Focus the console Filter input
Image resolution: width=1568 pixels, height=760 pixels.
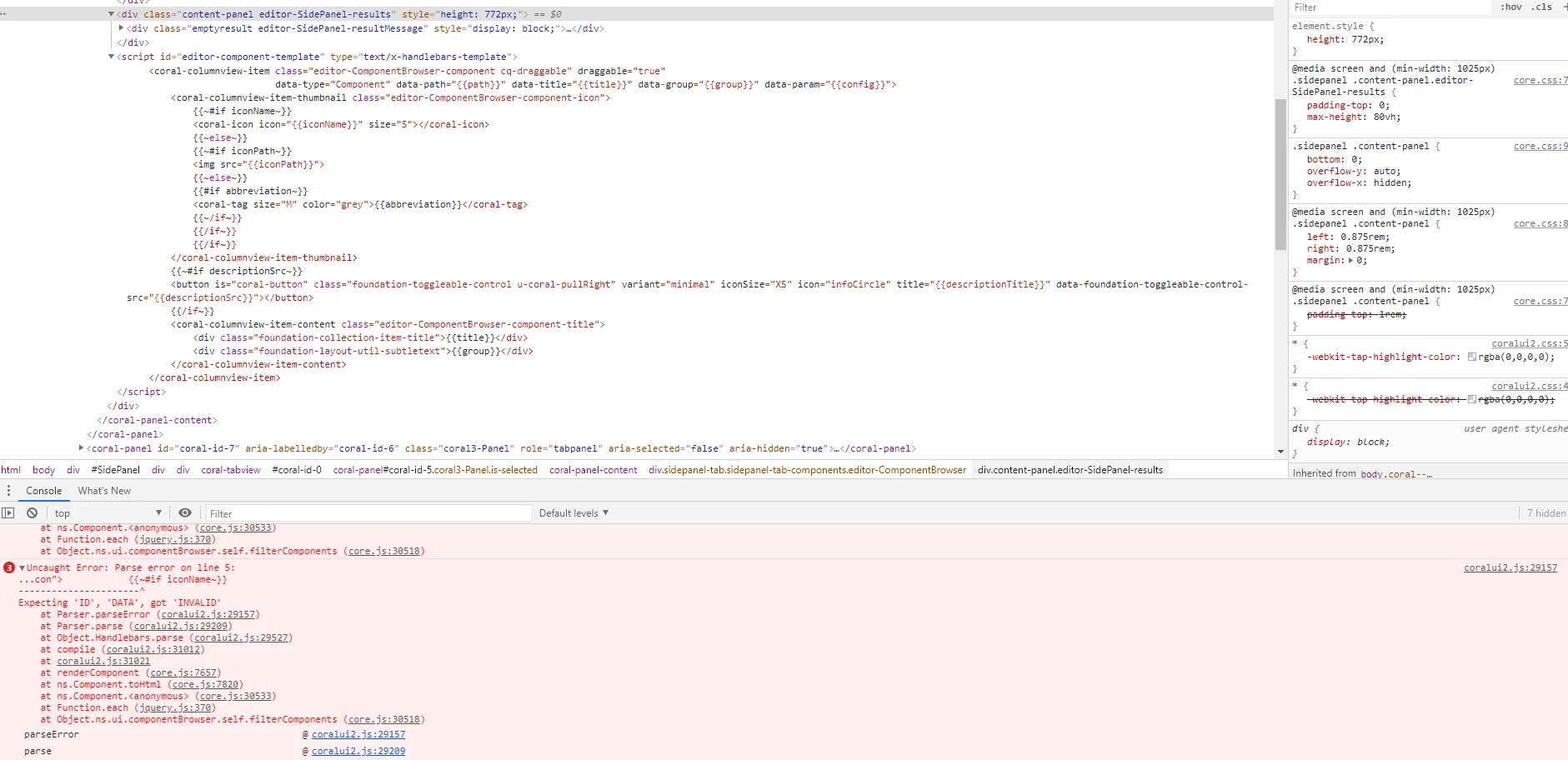(x=368, y=513)
